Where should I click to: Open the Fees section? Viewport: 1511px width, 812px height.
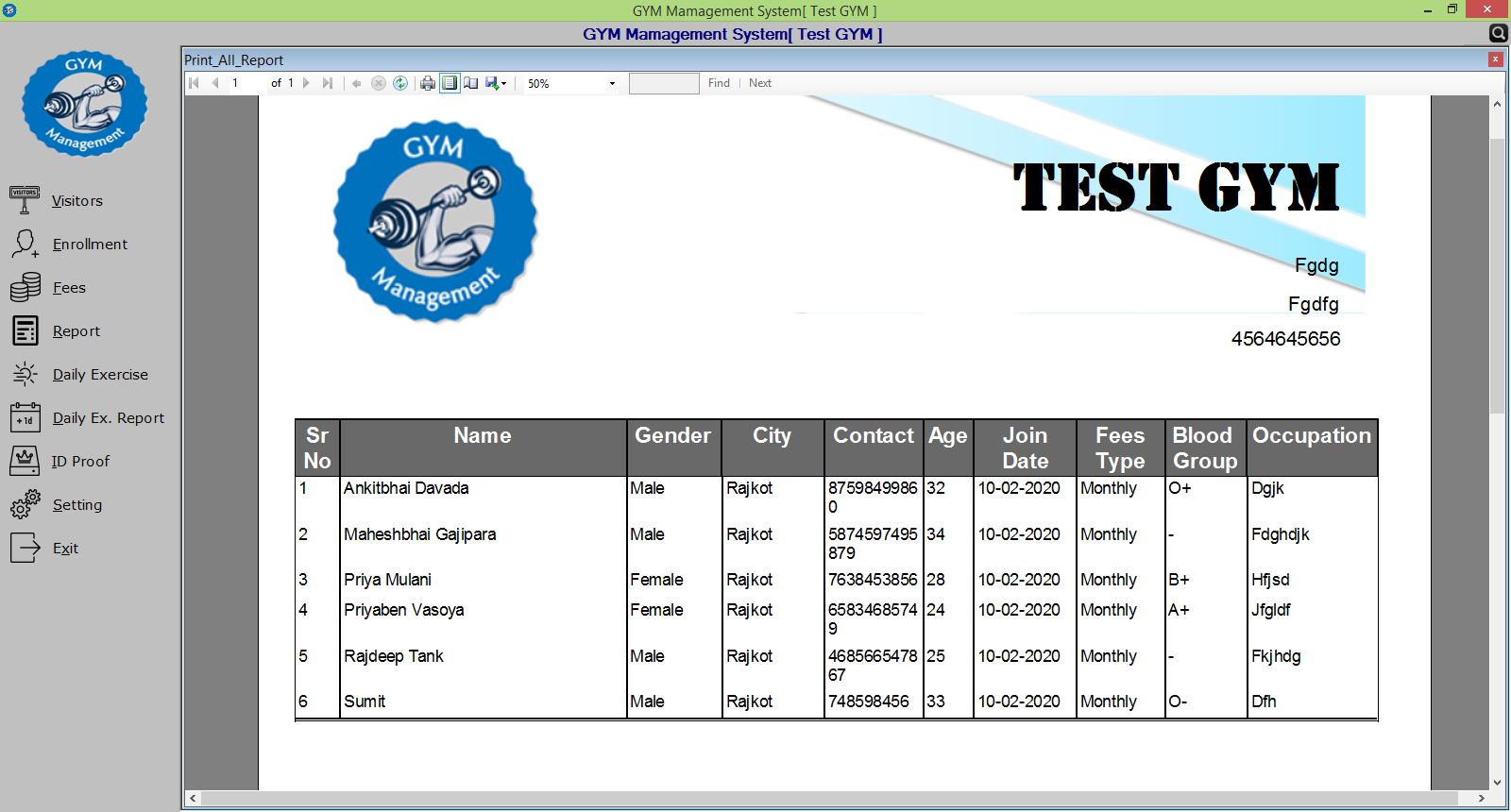69,288
